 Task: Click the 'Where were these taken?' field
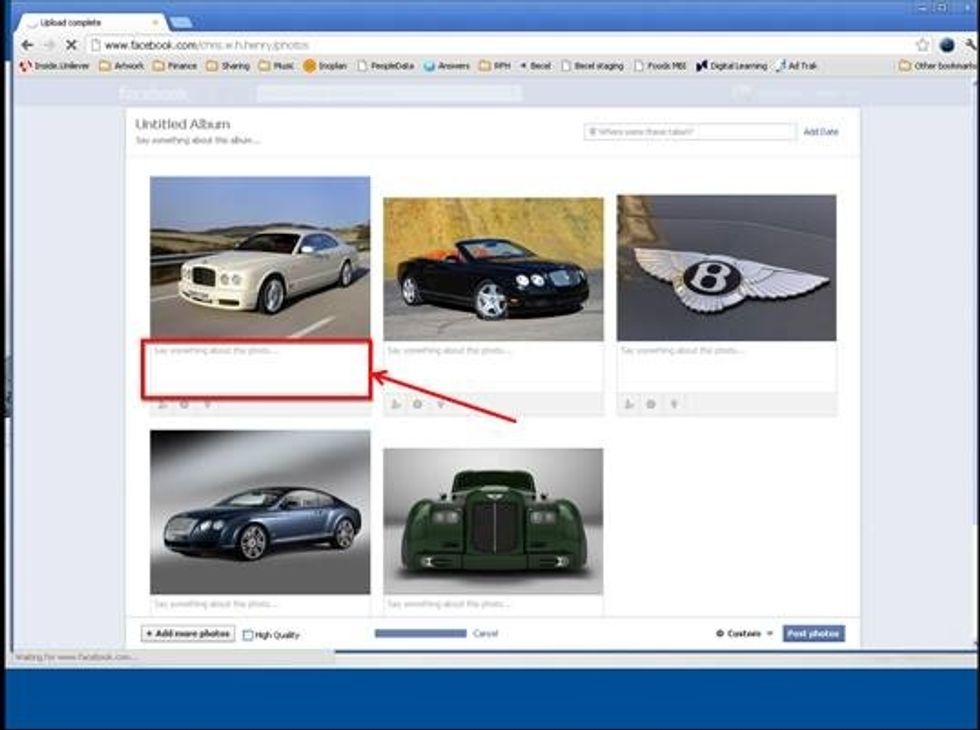click(689, 132)
